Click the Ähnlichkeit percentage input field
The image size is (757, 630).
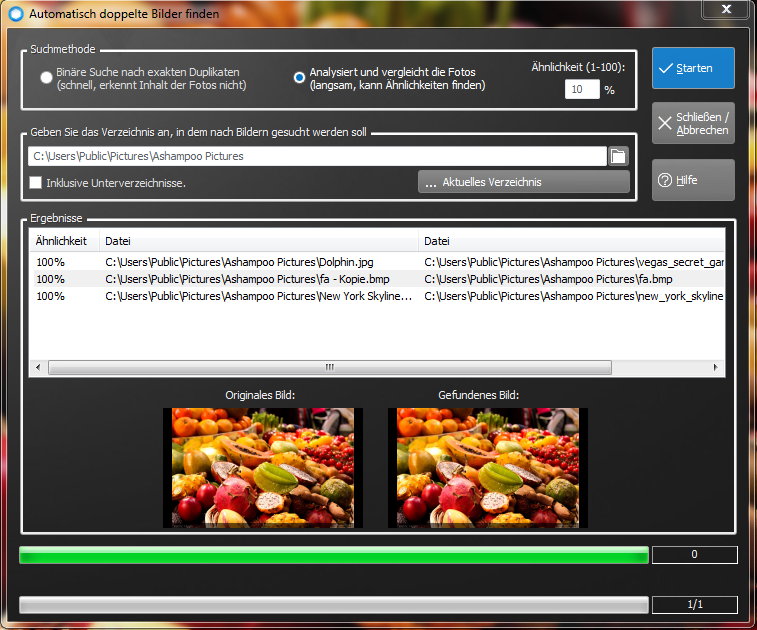(581, 90)
